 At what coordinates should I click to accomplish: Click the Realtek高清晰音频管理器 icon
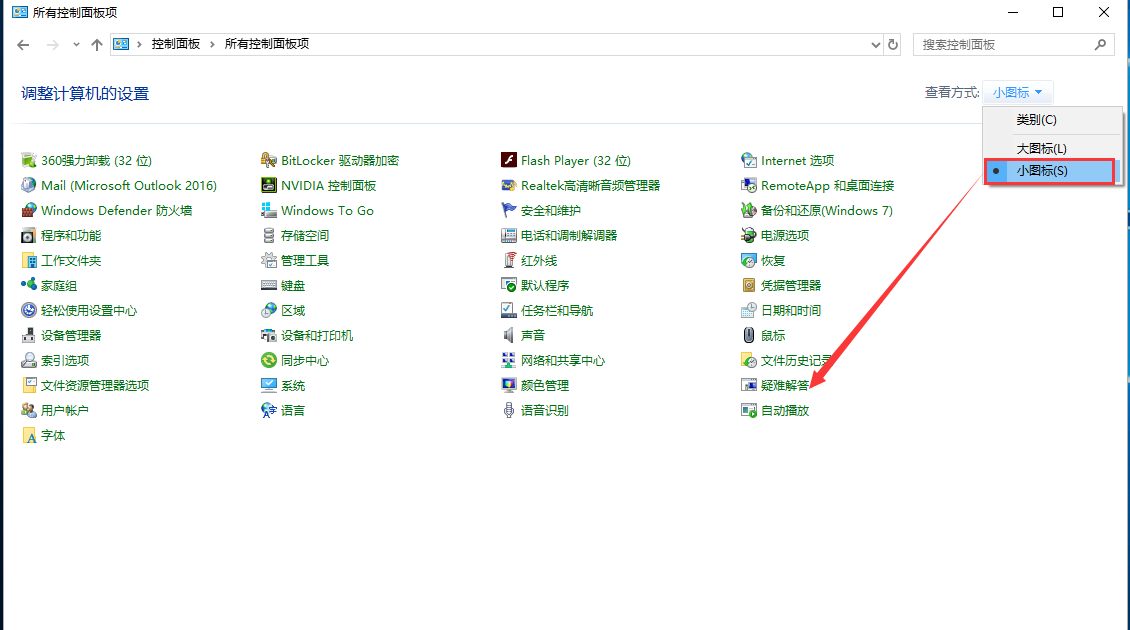(x=509, y=185)
